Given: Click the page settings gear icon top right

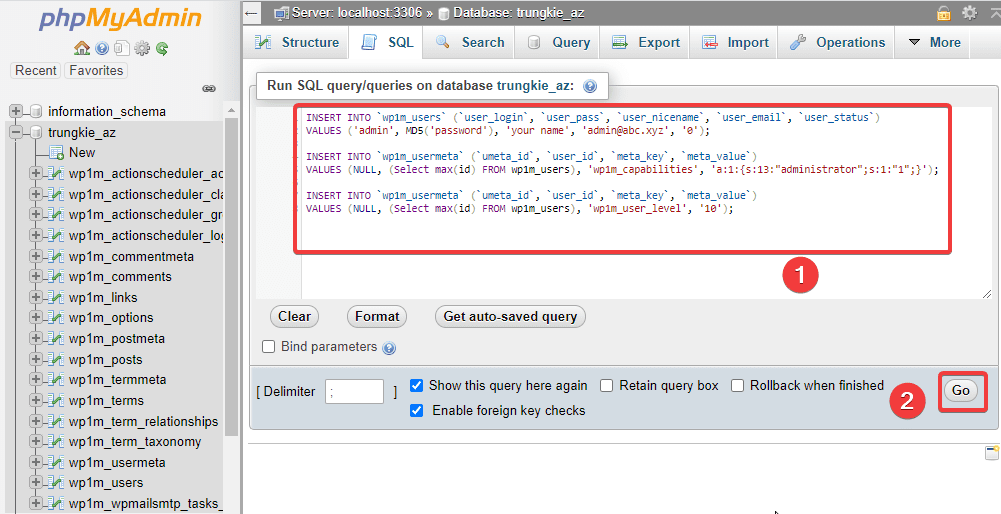Looking at the screenshot, I should (x=969, y=13).
